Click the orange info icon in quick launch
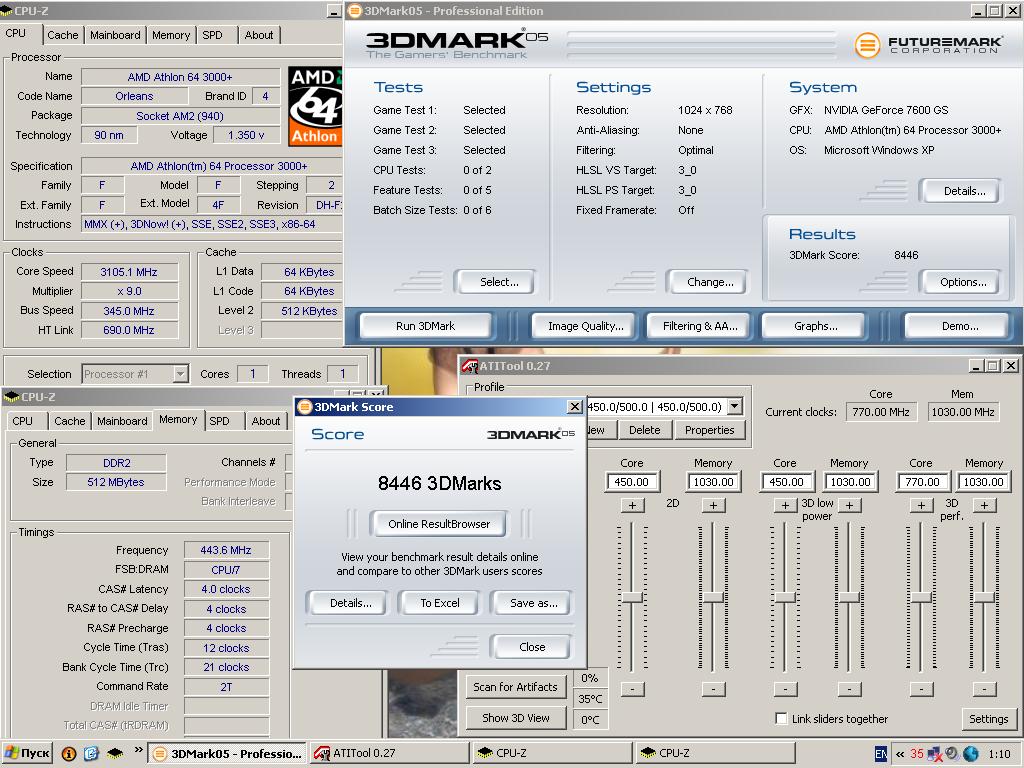 coord(69,753)
